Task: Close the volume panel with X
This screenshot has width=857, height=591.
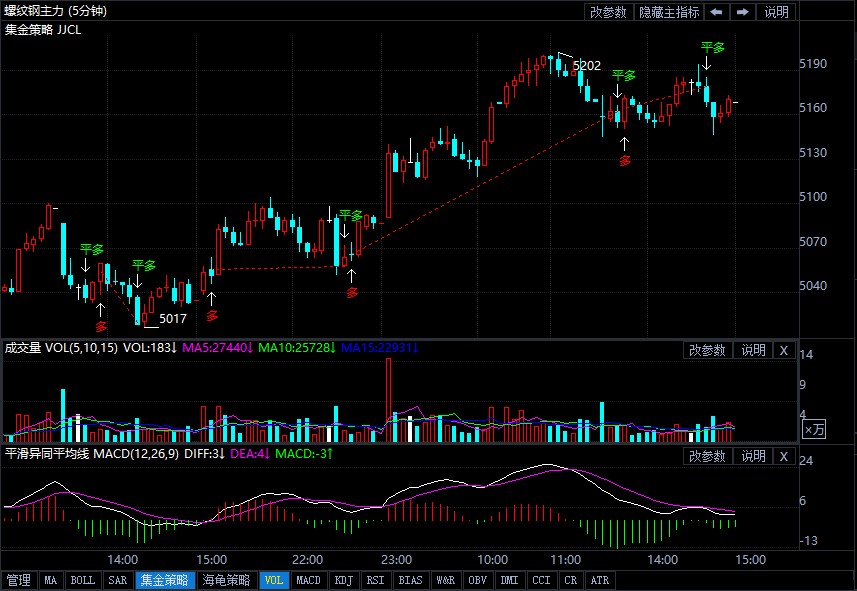Action: tap(784, 350)
